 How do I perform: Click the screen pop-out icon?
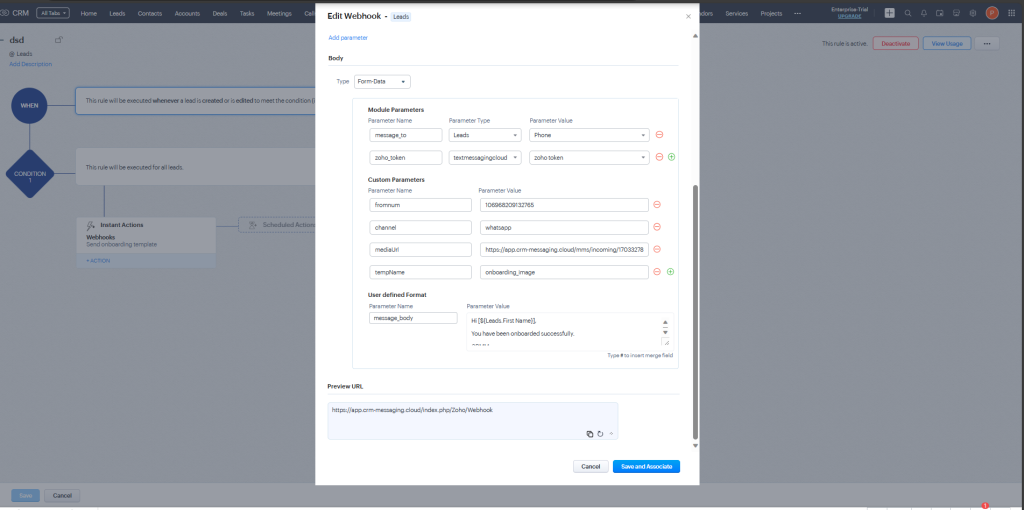(x=940, y=13)
